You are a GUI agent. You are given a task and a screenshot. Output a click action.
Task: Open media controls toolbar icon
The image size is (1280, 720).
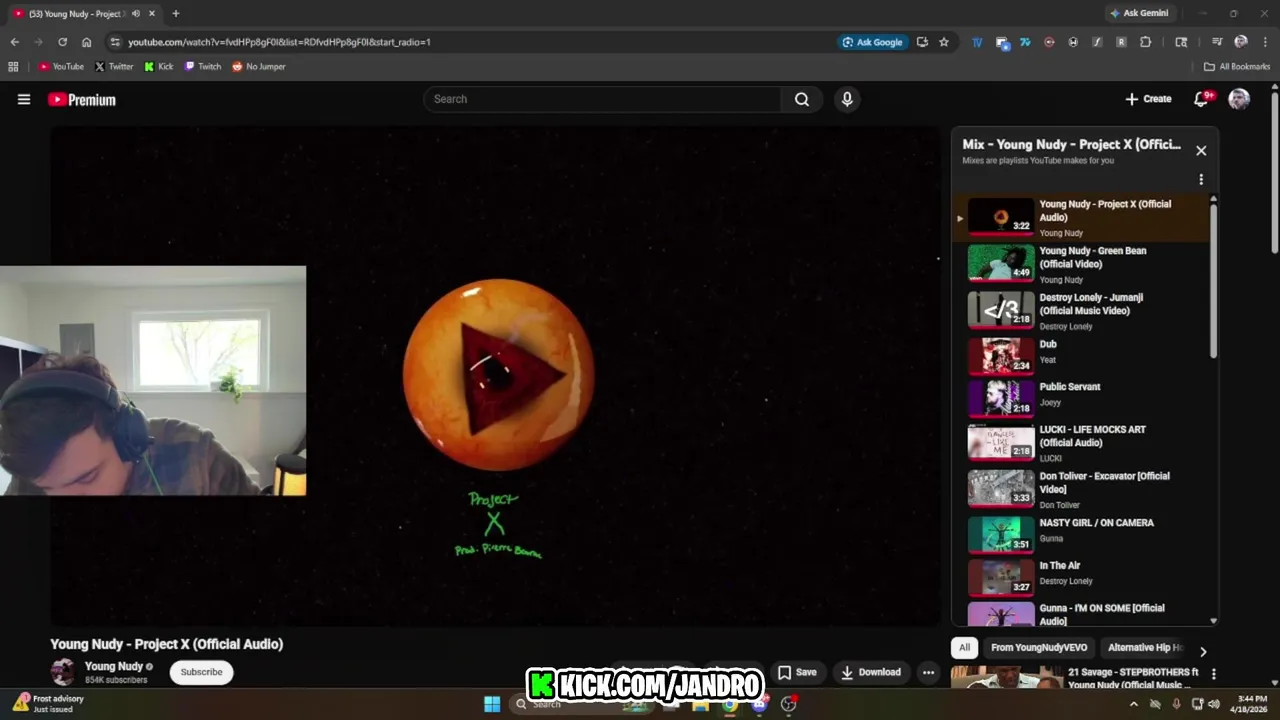click(x=1217, y=42)
